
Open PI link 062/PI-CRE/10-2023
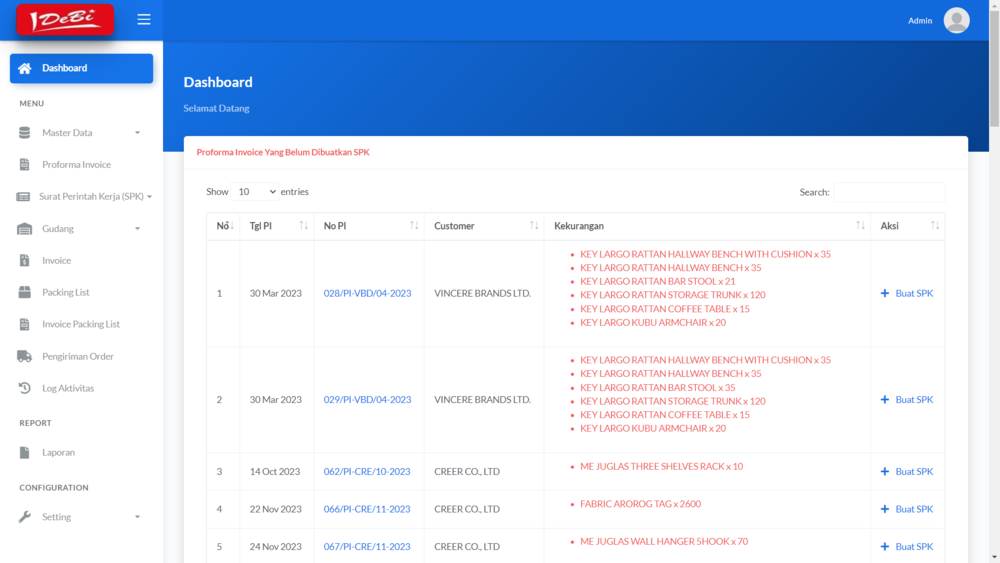[367, 472]
